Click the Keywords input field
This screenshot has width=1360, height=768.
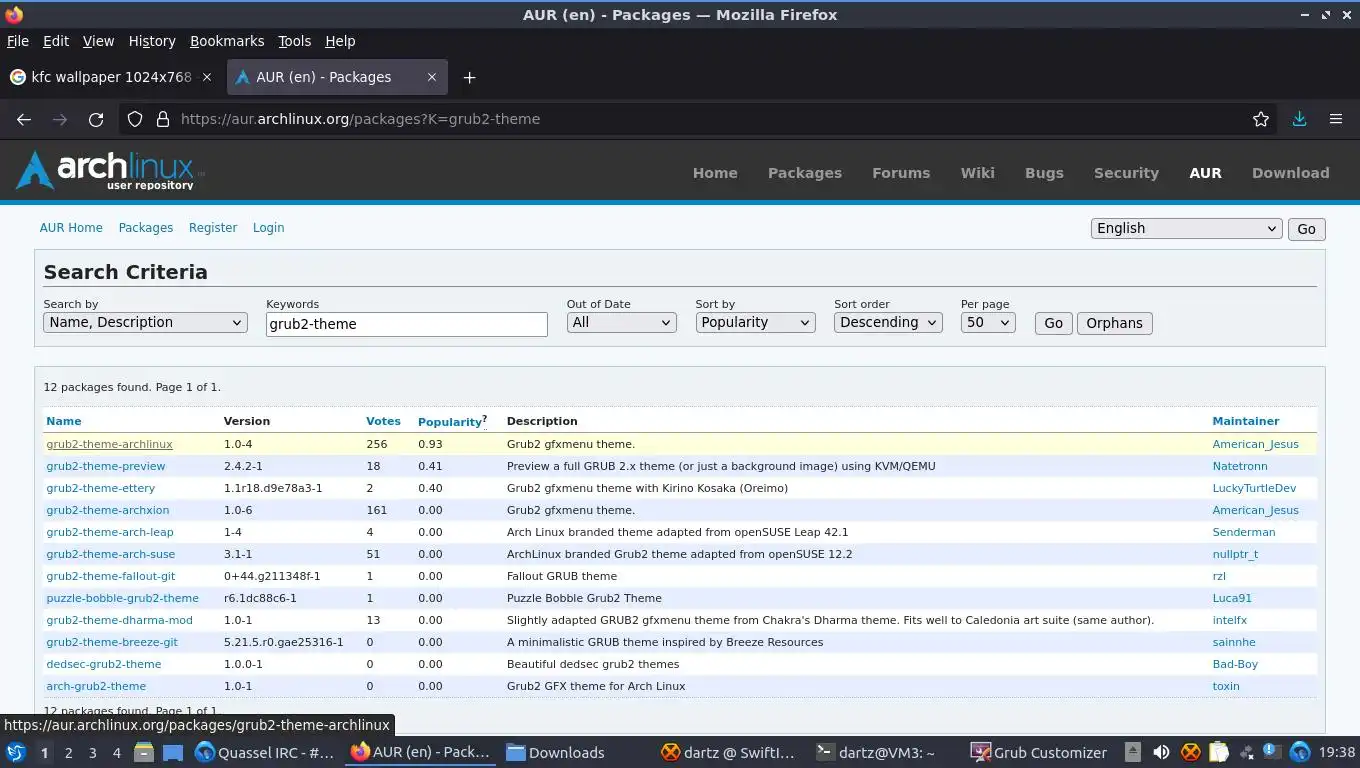[407, 324]
